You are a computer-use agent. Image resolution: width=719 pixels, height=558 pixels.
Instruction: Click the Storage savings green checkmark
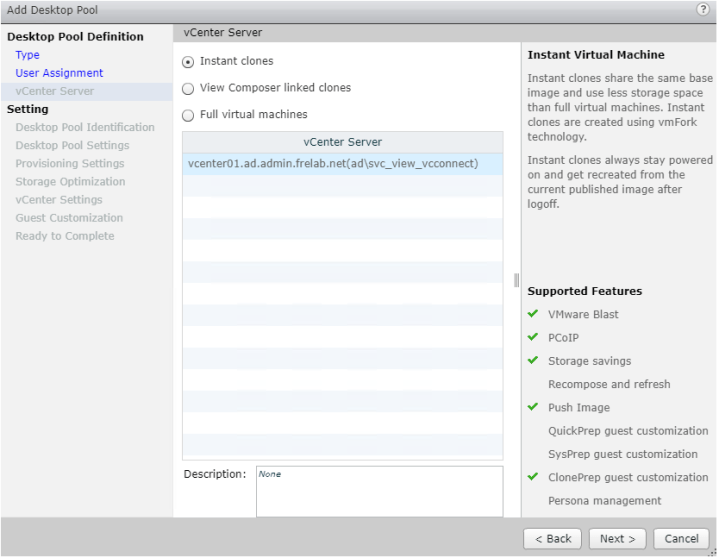(x=533, y=360)
